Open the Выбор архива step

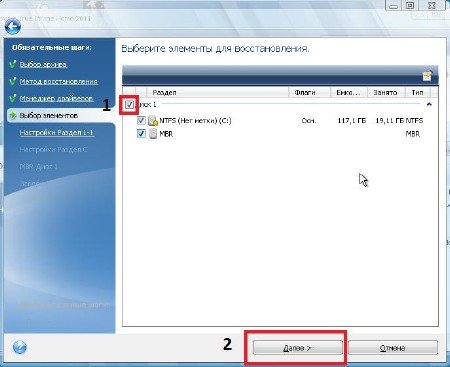tap(43, 64)
